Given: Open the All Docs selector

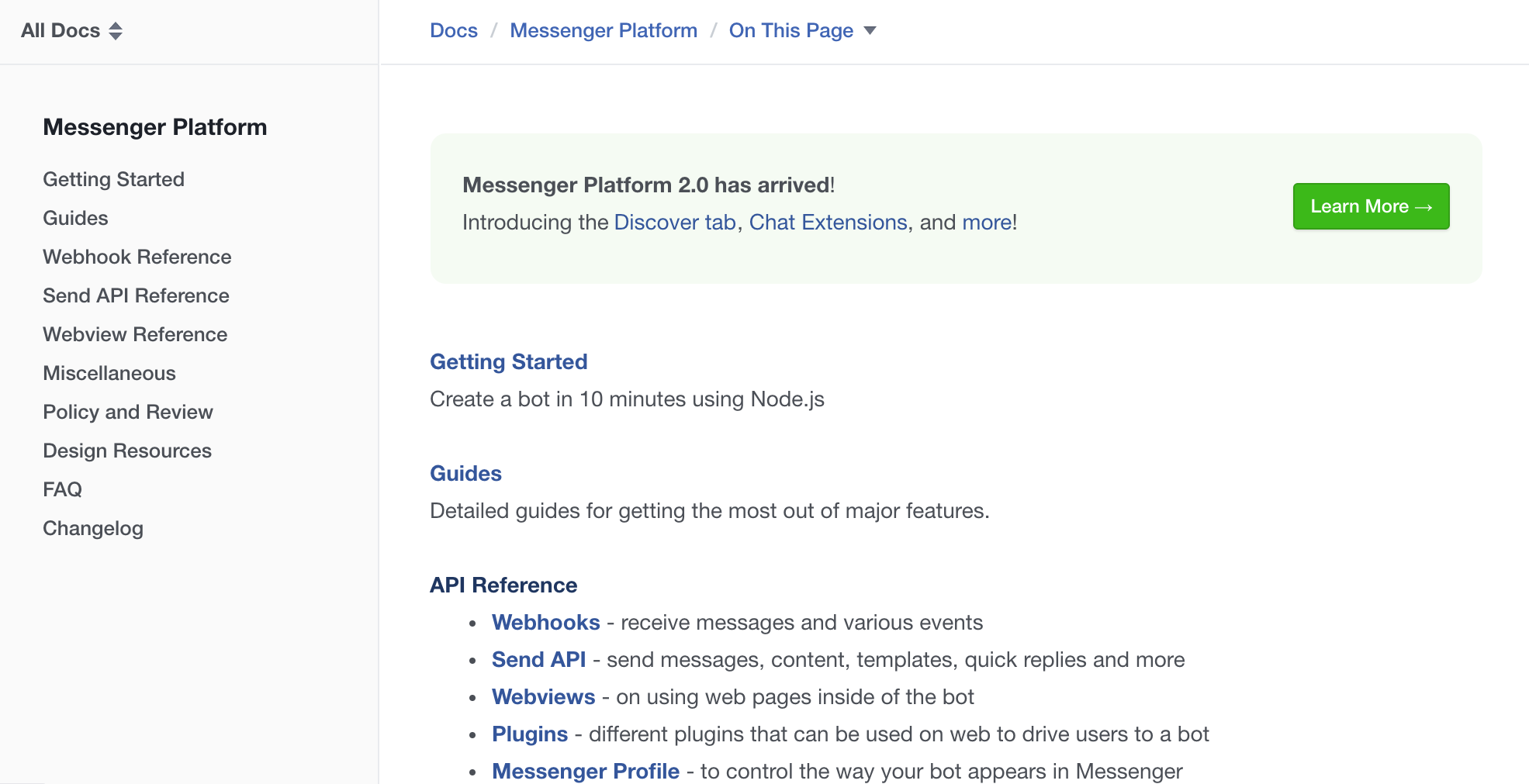Looking at the screenshot, I should coord(71,31).
